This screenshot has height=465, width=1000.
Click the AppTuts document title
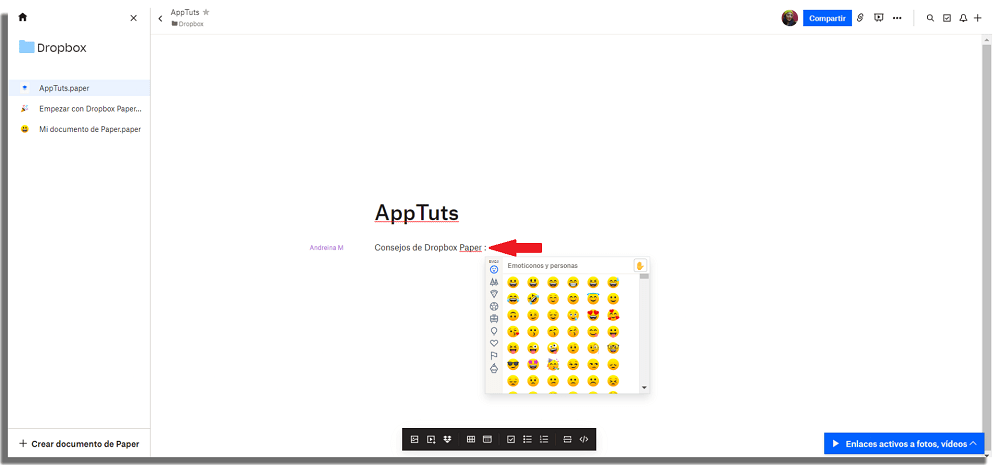point(416,213)
